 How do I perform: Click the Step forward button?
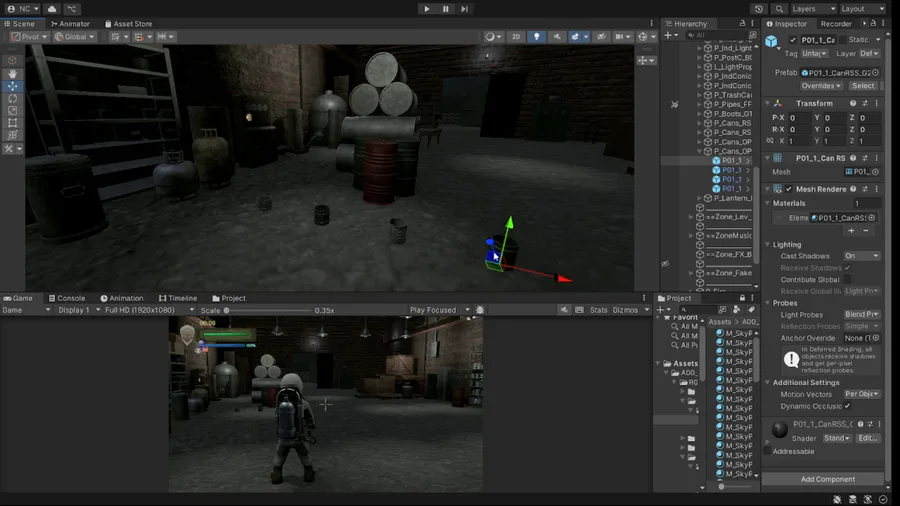pos(464,9)
